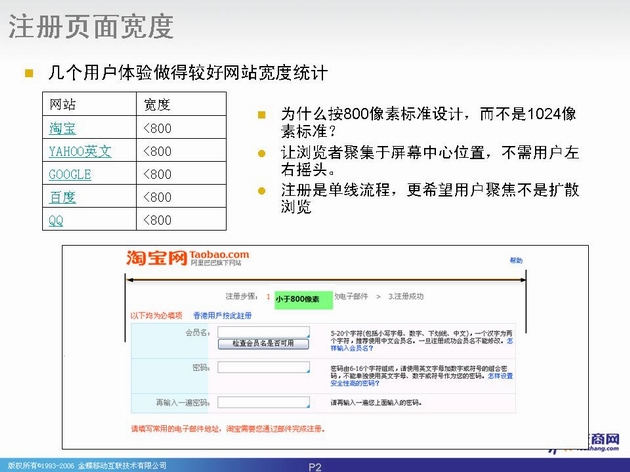Viewport: 630px width, 472px height.
Task: Select the <800 cell in the QQ row
Action: pos(181,219)
